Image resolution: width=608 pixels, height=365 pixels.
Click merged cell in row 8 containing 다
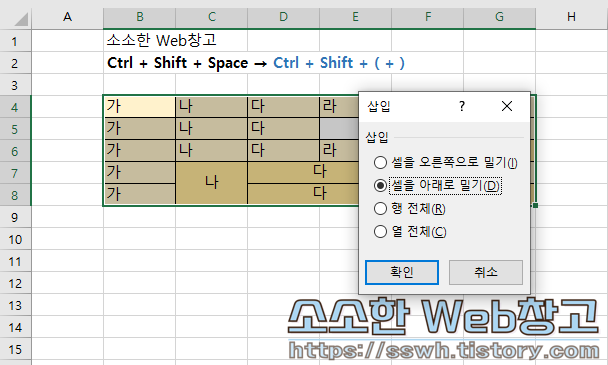point(304,194)
